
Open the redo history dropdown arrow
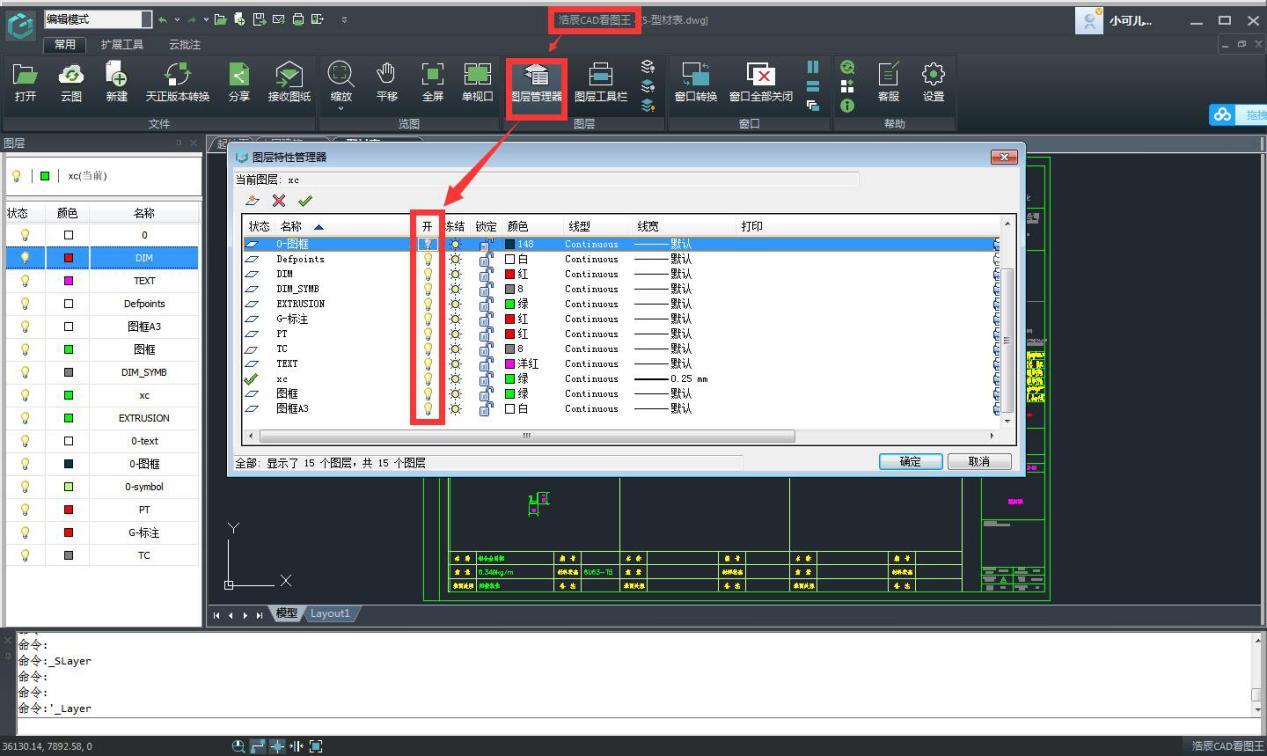click(206, 19)
